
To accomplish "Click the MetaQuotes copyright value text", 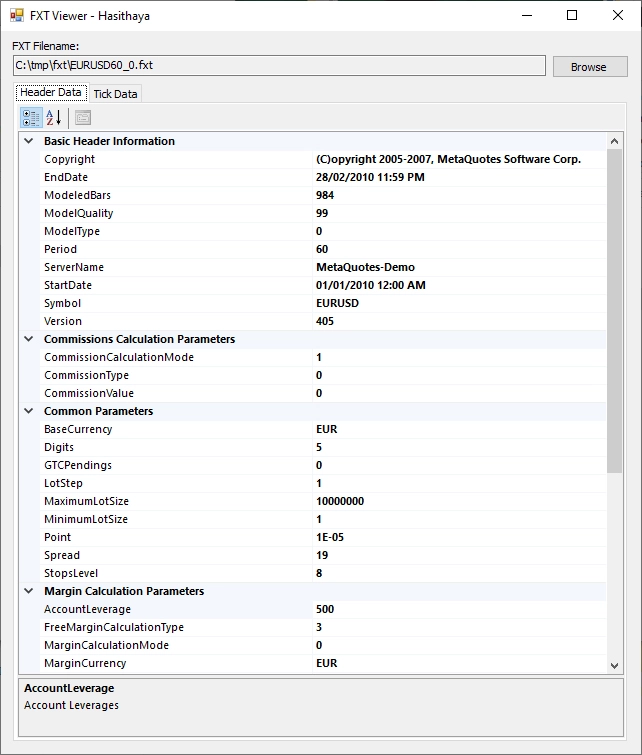I will (448, 159).
